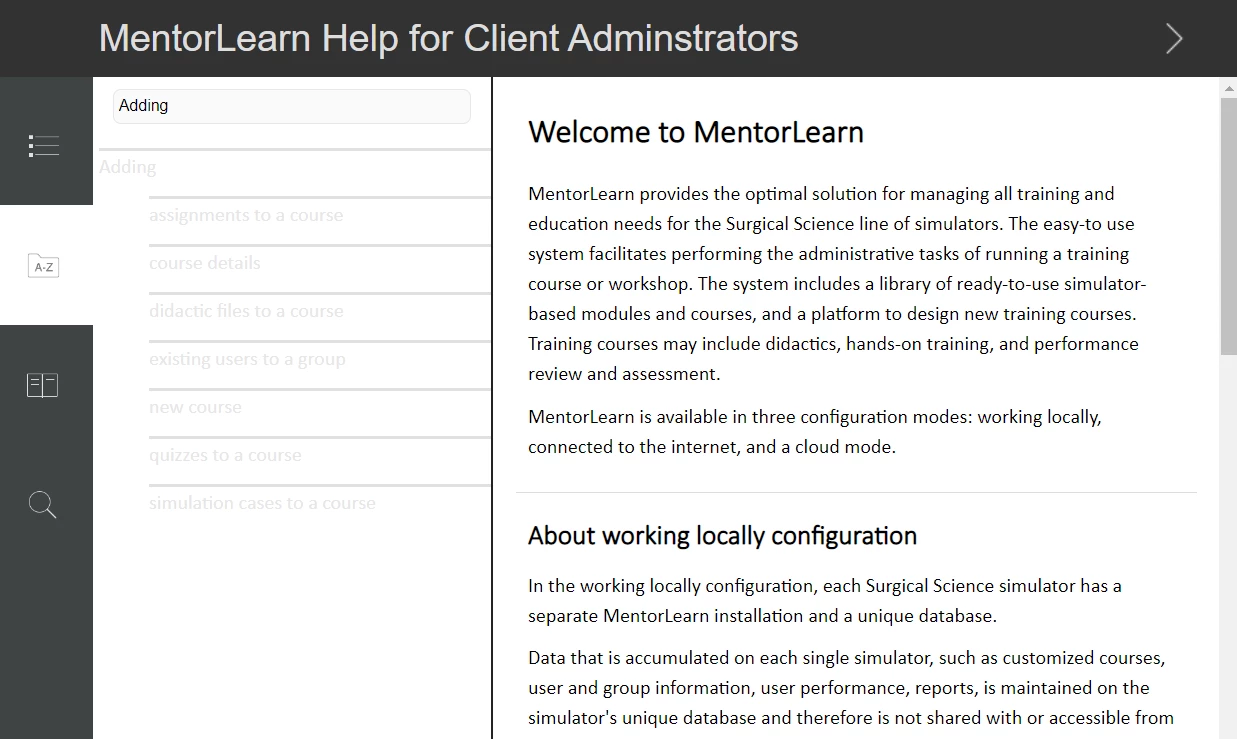This screenshot has width=1237, height=739.
Task: Click the paragraph starting 'MentorLearn is available in three'
Action: (815, 432)
